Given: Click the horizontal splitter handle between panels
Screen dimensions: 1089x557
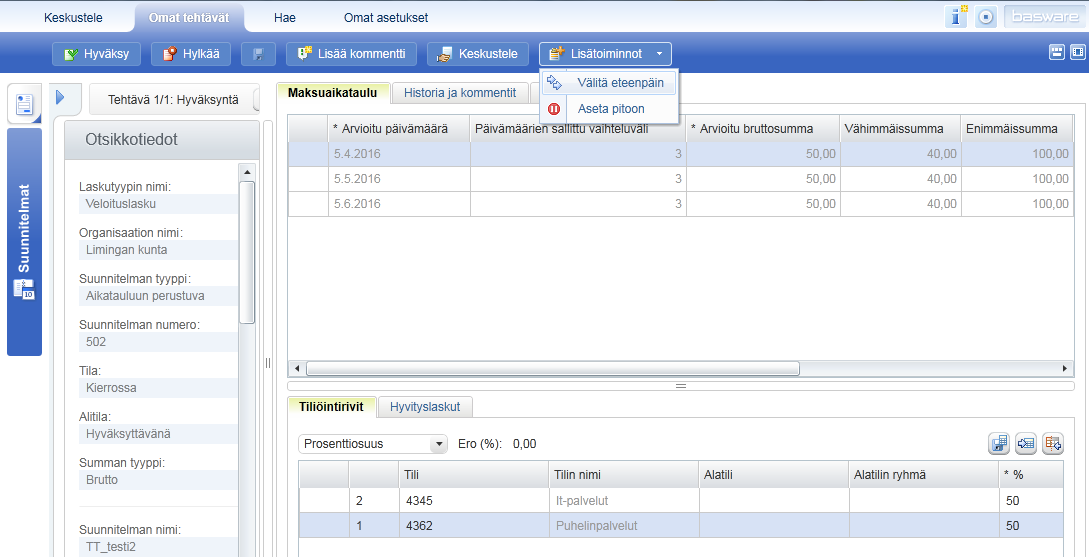Looking at the screenshot, I should click(681, 385).
